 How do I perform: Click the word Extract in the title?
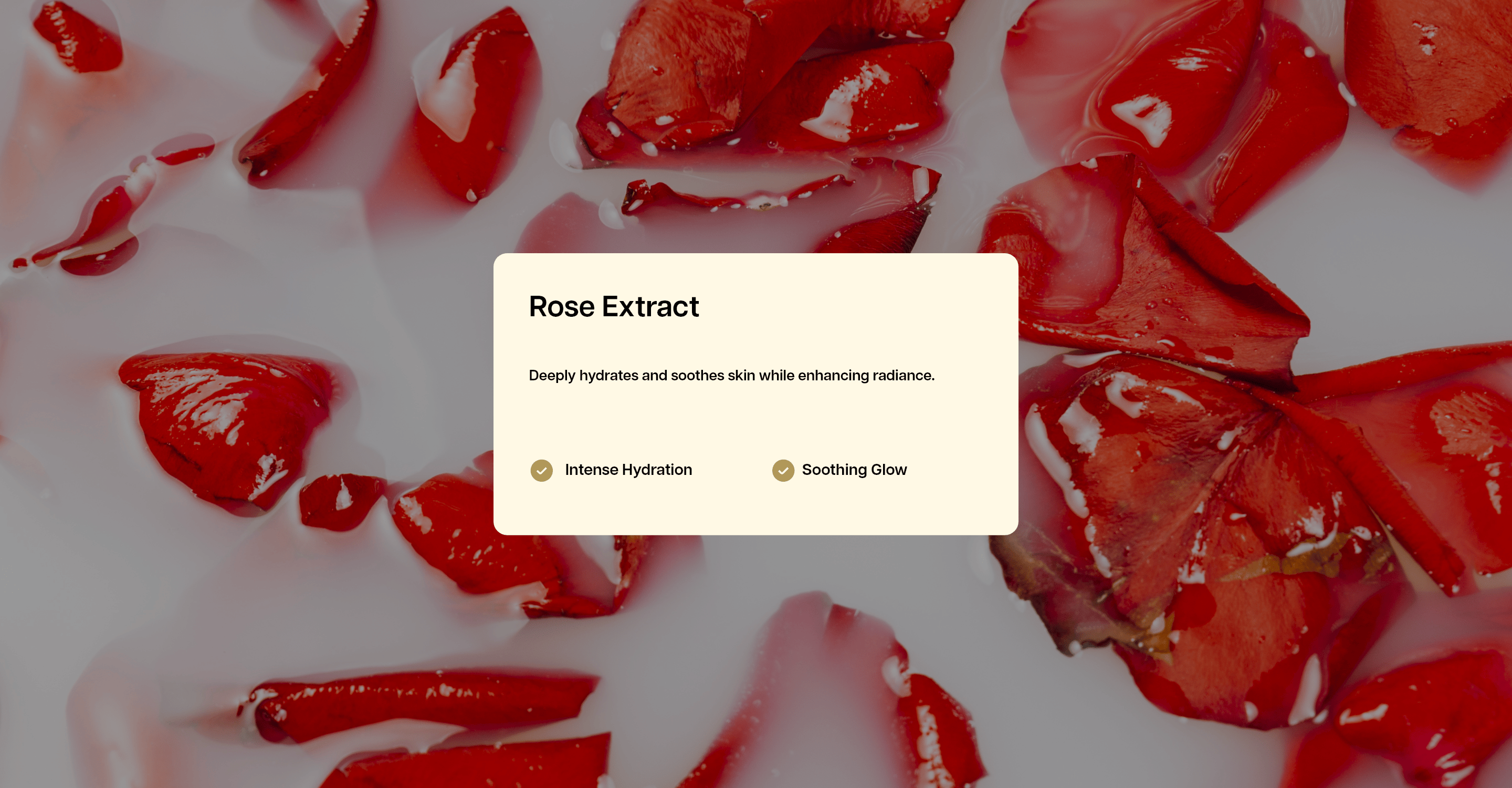650,306
